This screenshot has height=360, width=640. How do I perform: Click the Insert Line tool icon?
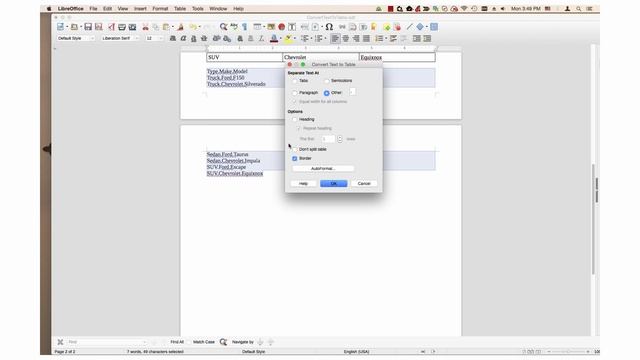(409, 27)
